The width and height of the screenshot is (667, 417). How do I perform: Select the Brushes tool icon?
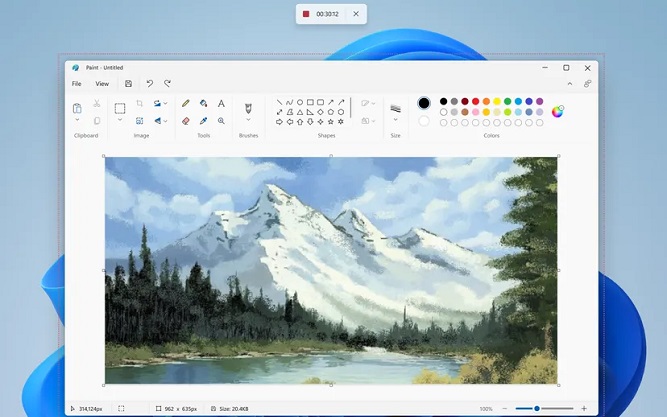pos(248,109)
